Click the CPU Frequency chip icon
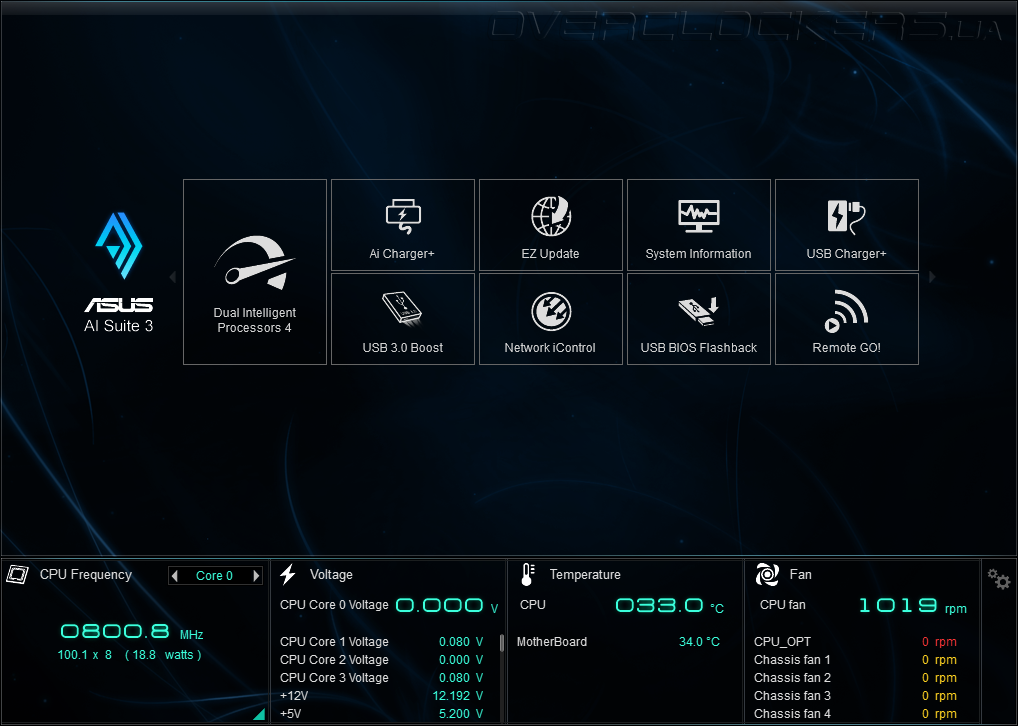 click(18, 575)
